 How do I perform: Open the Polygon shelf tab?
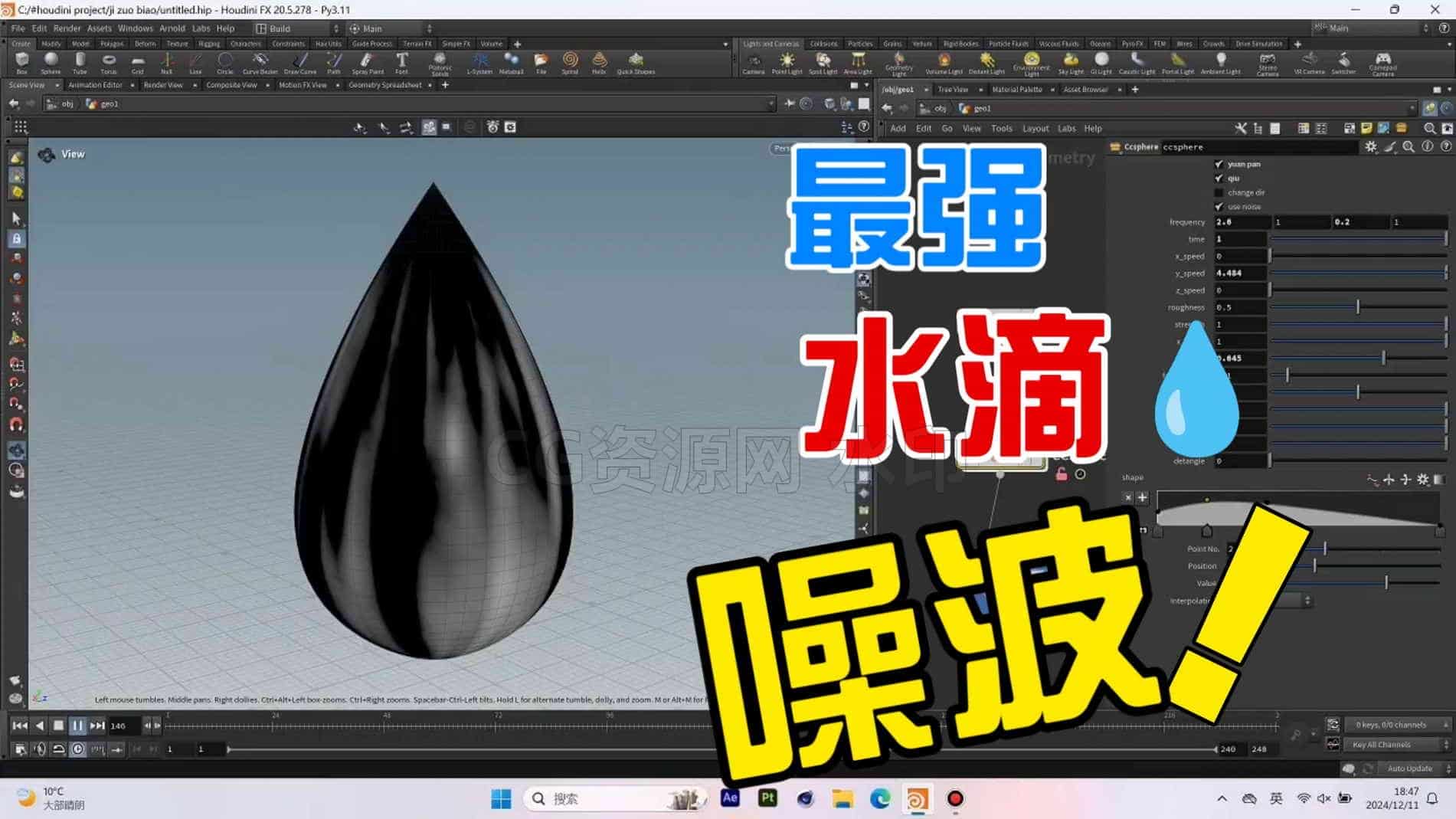(x=112, y=44)
